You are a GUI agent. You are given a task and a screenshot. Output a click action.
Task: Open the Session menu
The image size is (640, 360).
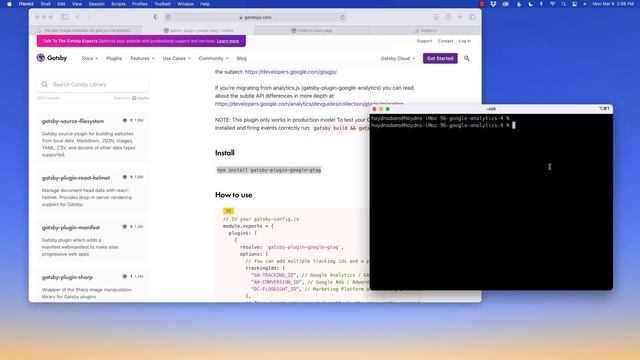[97, 4]
